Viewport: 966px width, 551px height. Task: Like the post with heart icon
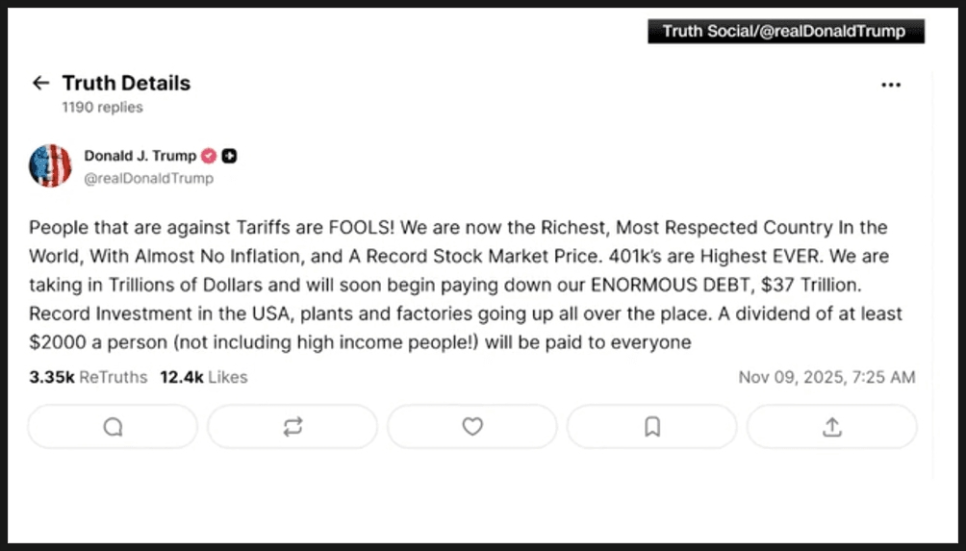tap(472, 427)
